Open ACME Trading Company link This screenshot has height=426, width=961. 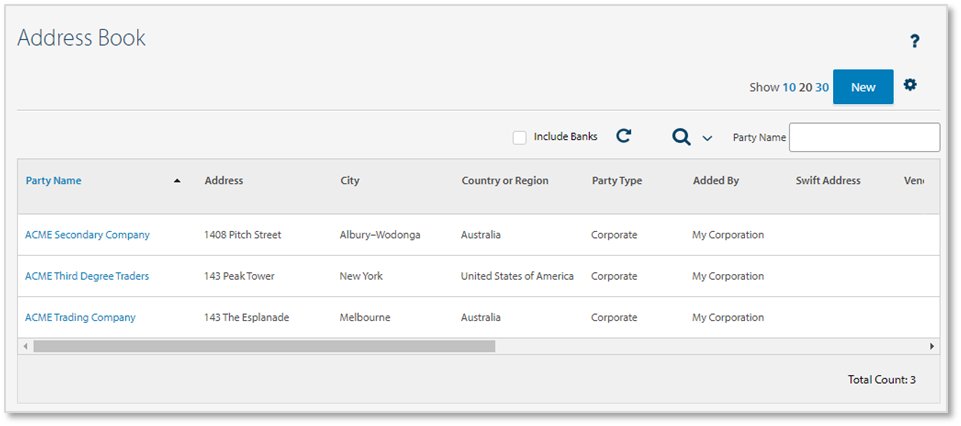80,317
